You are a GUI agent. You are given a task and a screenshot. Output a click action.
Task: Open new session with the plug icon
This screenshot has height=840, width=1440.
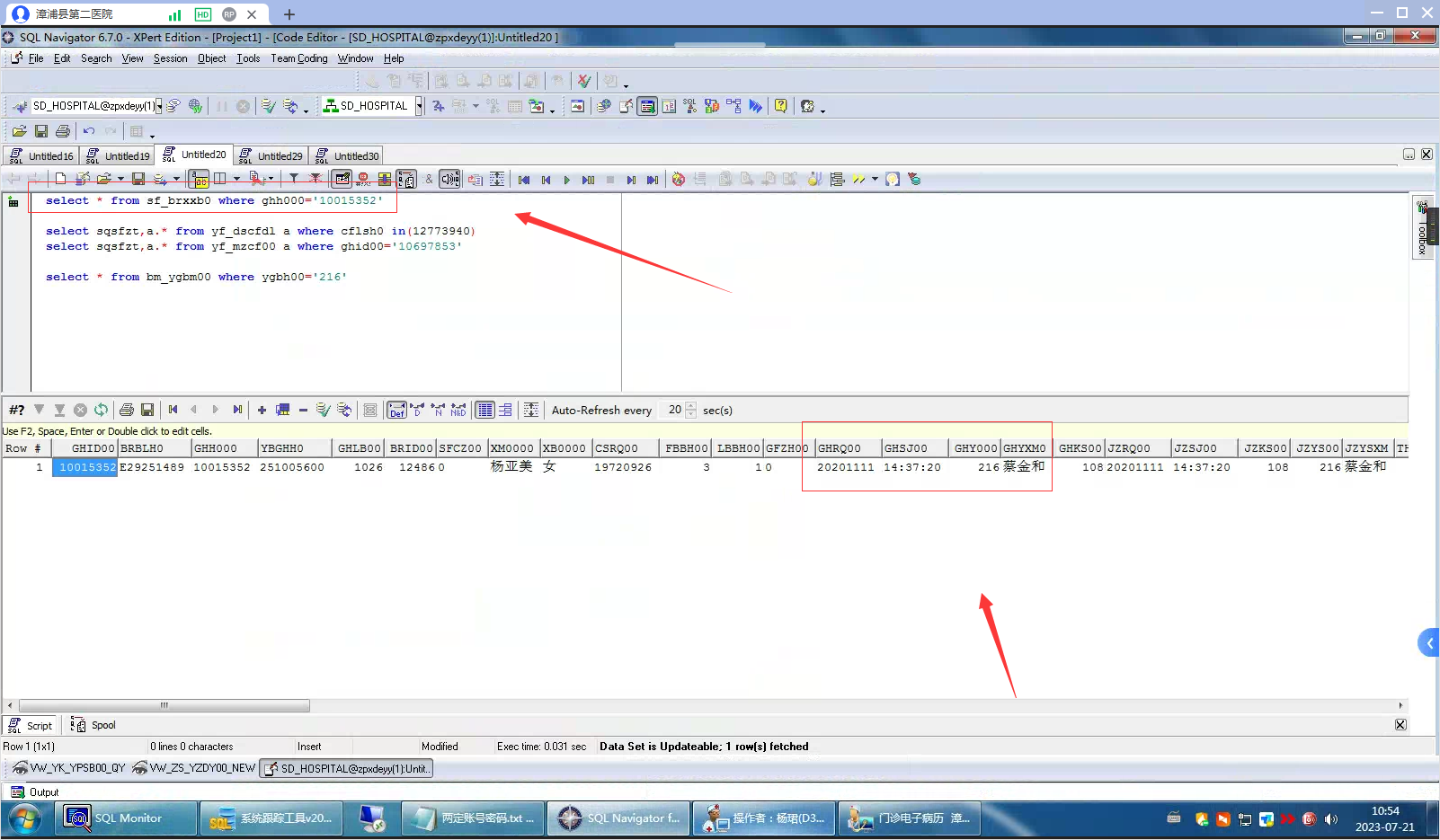coord(20,106)
